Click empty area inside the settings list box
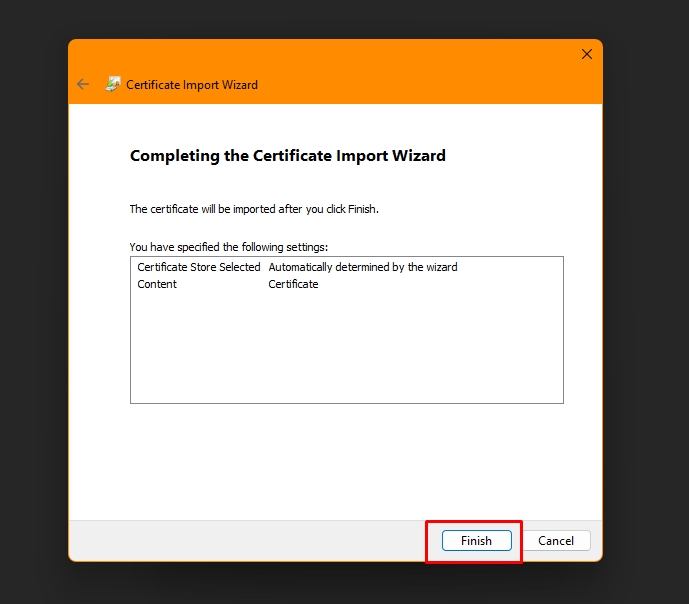 click(x=346, y=350)
